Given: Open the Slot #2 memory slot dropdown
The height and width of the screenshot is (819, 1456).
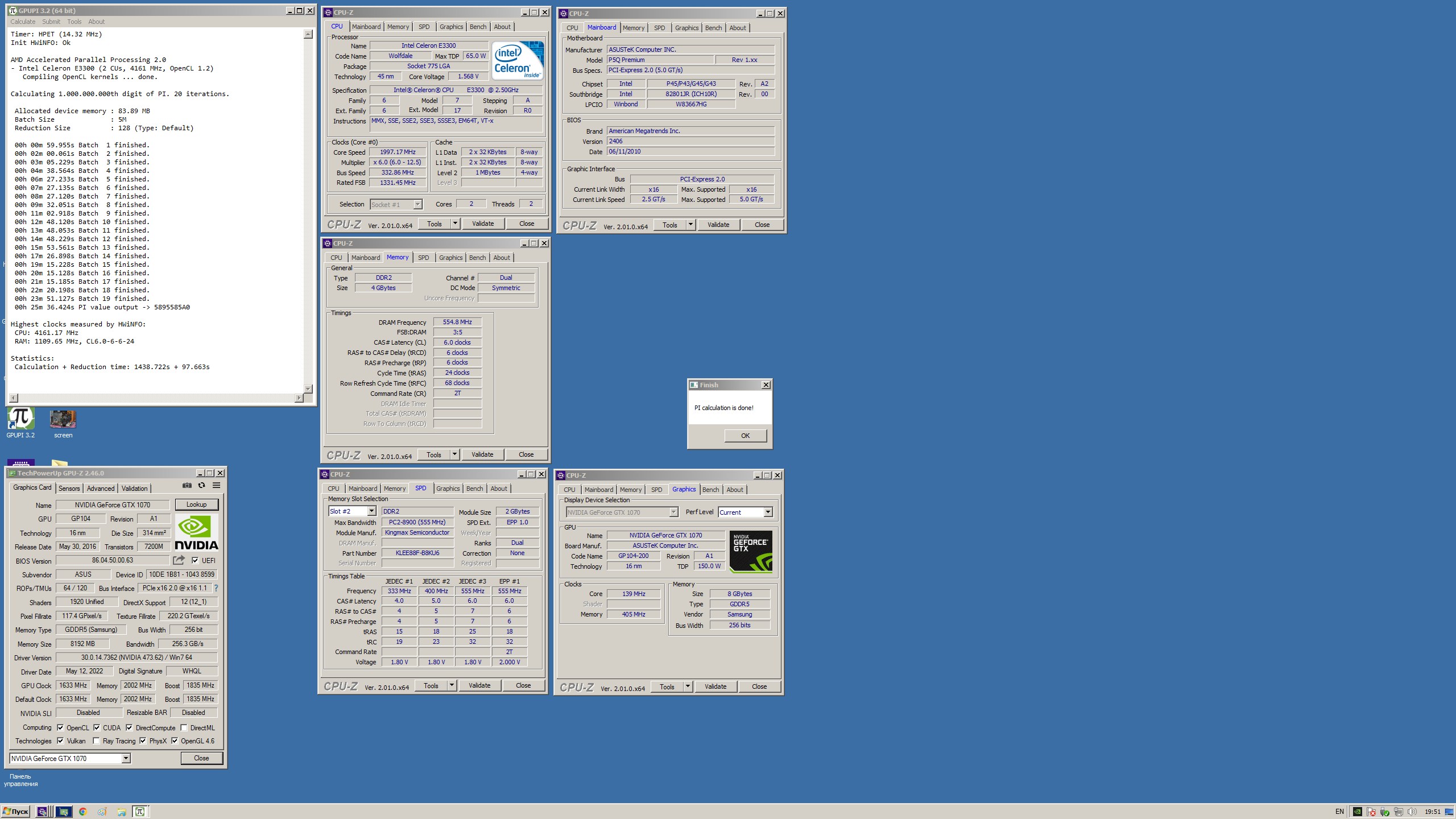Looking at the screenshot, I should point(352,511).
